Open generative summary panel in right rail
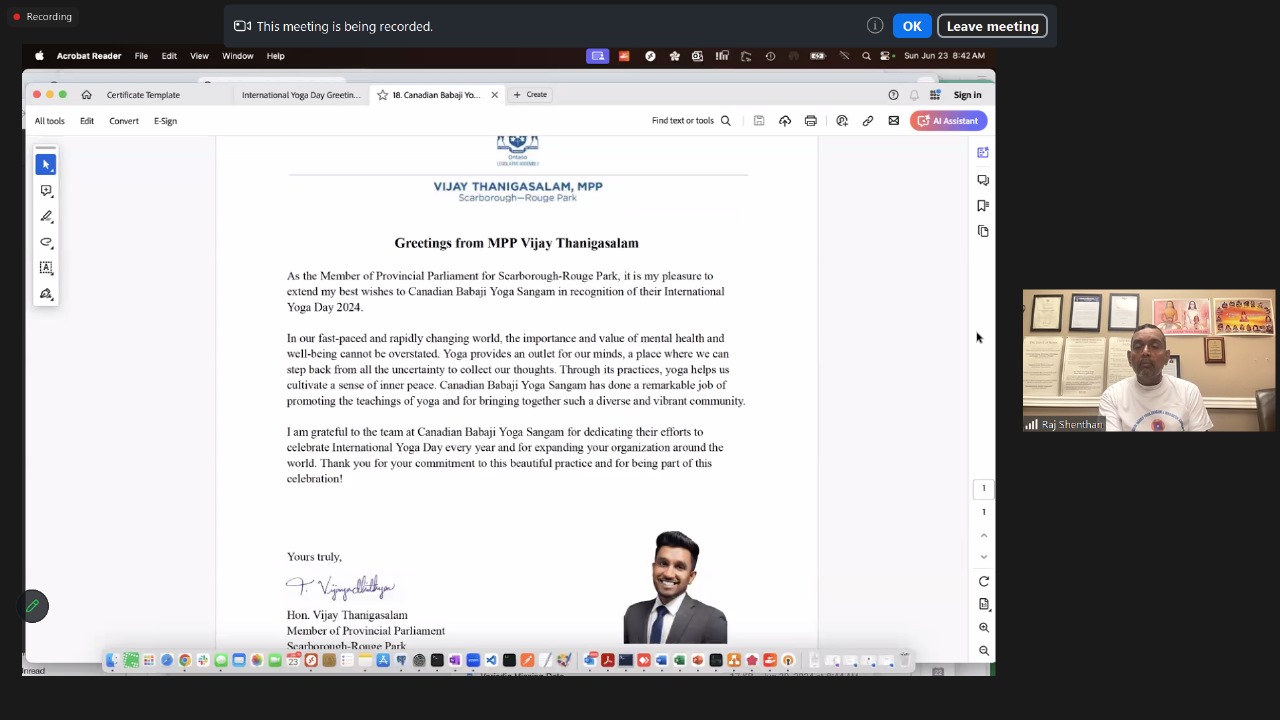The image size is (1280, 720). coord(983,153)
